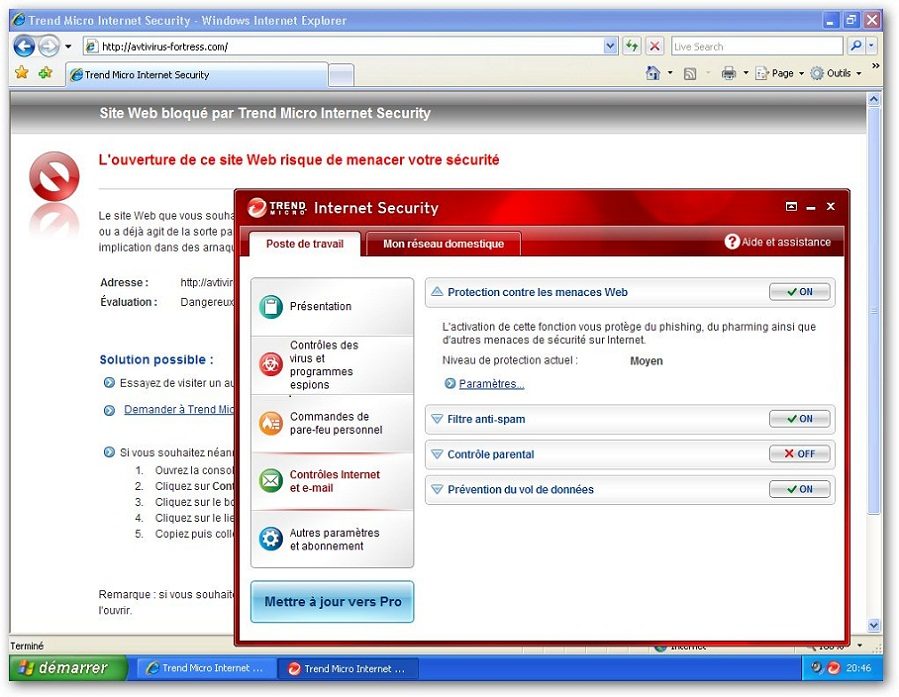
Task: Expand the Prévention du vol de données section
Action: click(x=437, y=490)
